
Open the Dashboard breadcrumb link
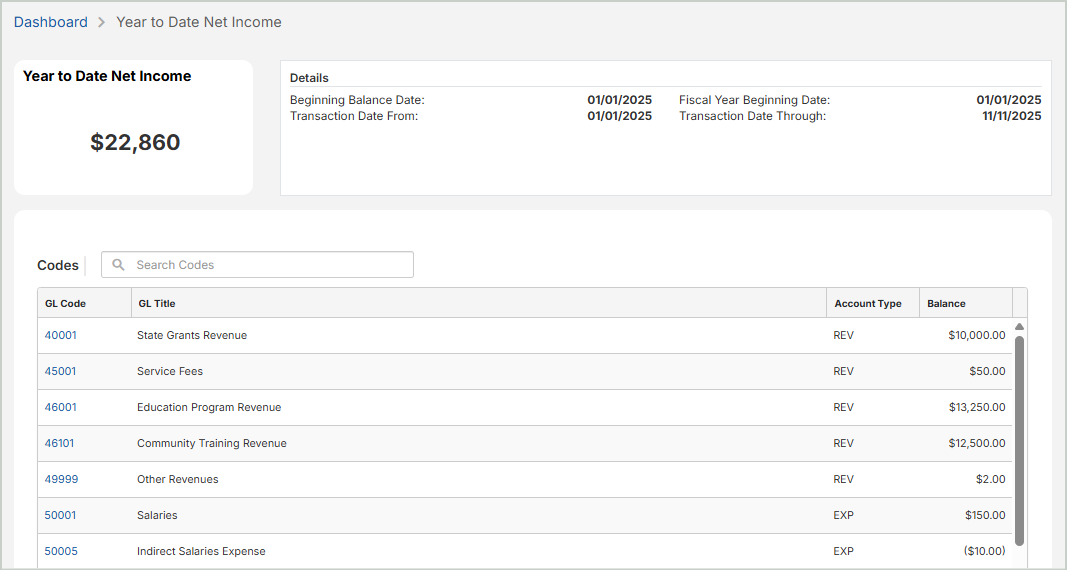(x=51, y=22)
